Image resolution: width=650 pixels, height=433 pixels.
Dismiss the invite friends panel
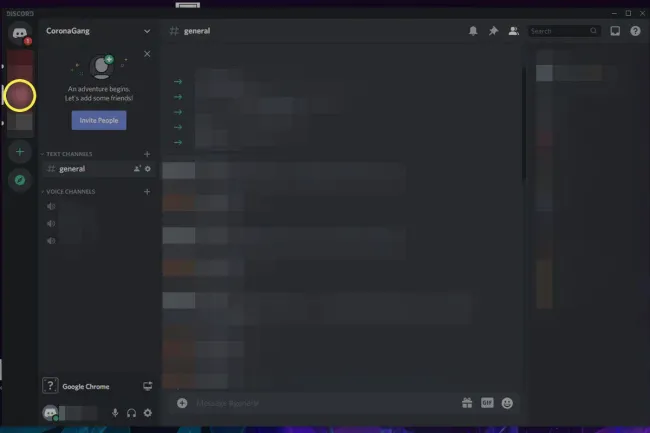tap(147, 54)
